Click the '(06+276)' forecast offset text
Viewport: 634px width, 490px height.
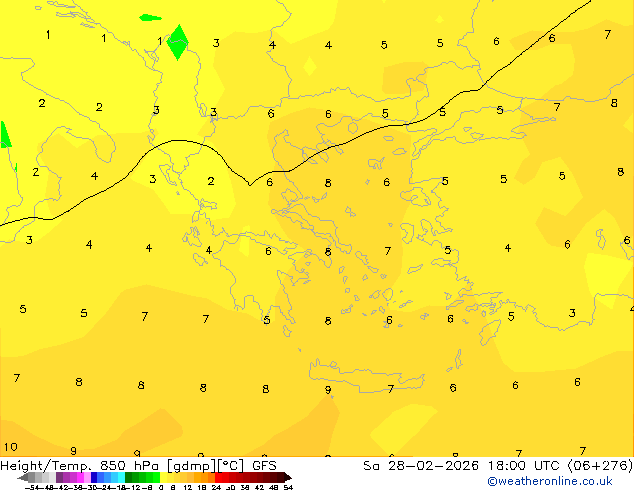click(600, 466)
